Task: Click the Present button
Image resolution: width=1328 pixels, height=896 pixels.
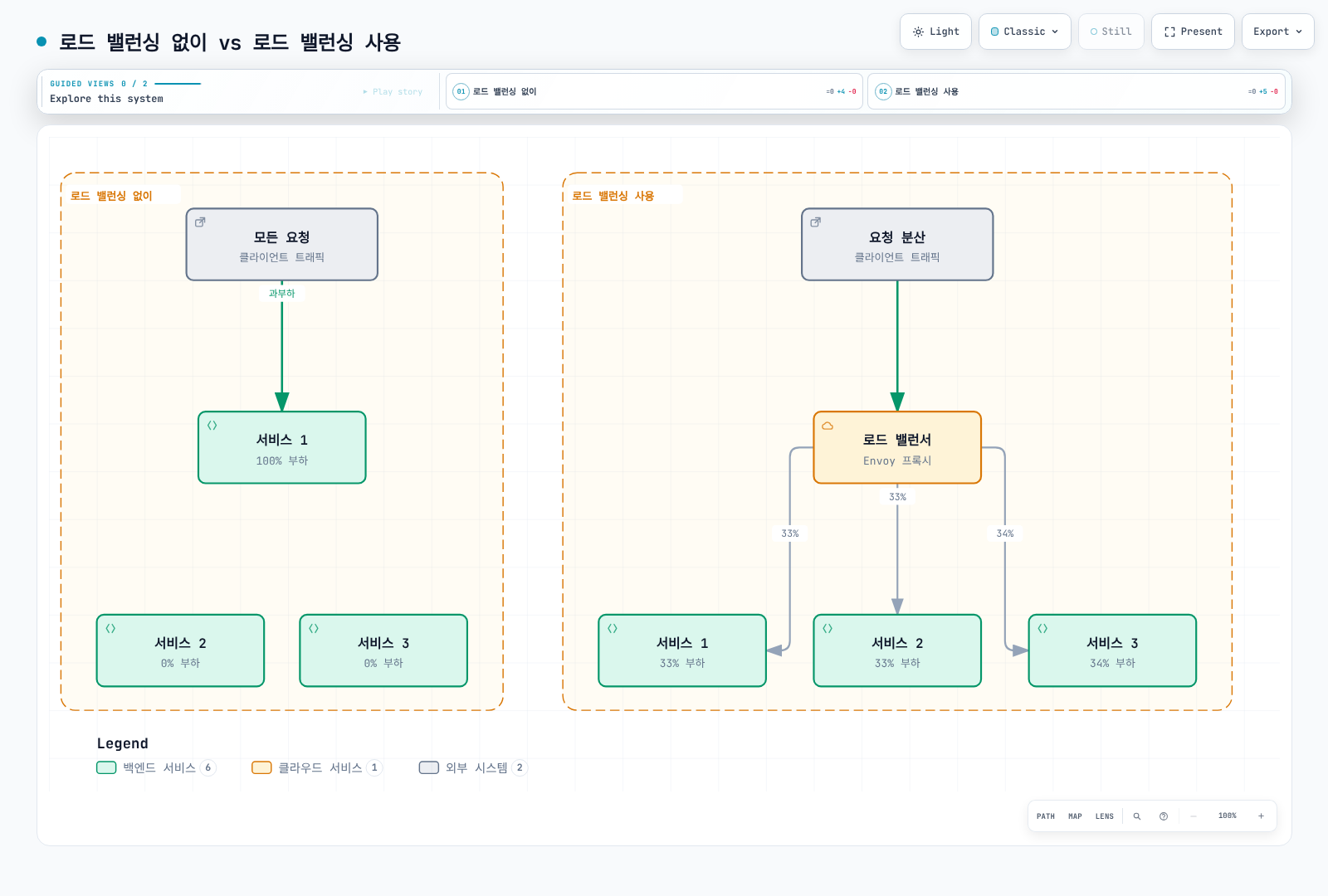Action: [x=1193, y=32]
